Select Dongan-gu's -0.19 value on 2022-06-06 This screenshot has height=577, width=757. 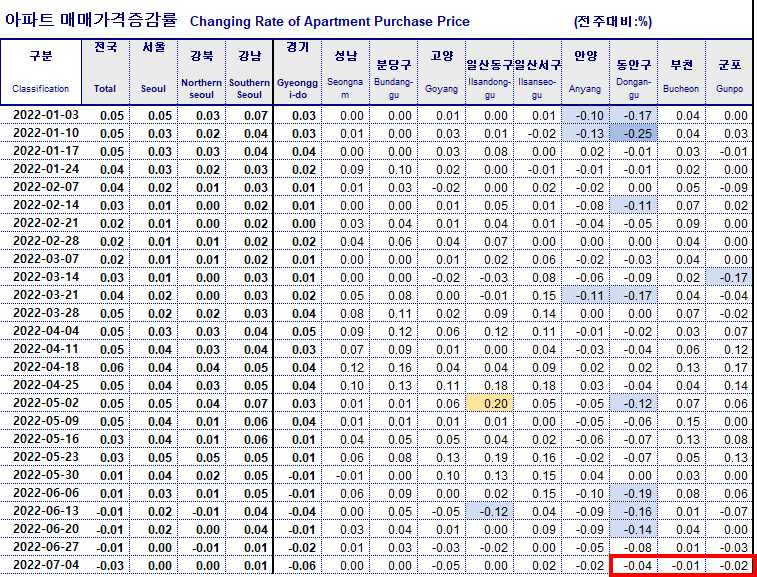(x=633, y=494)
